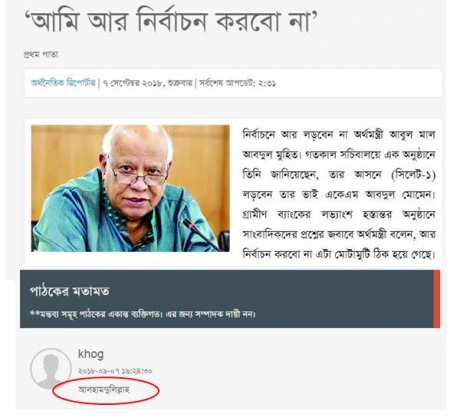Click the line 'গ্রামীণ ব্যাংকের লভ্যাংশ হস্তান্তর অনুষ্ঠানে'
This screenshot has height=418, width=450.
point(339,214)
